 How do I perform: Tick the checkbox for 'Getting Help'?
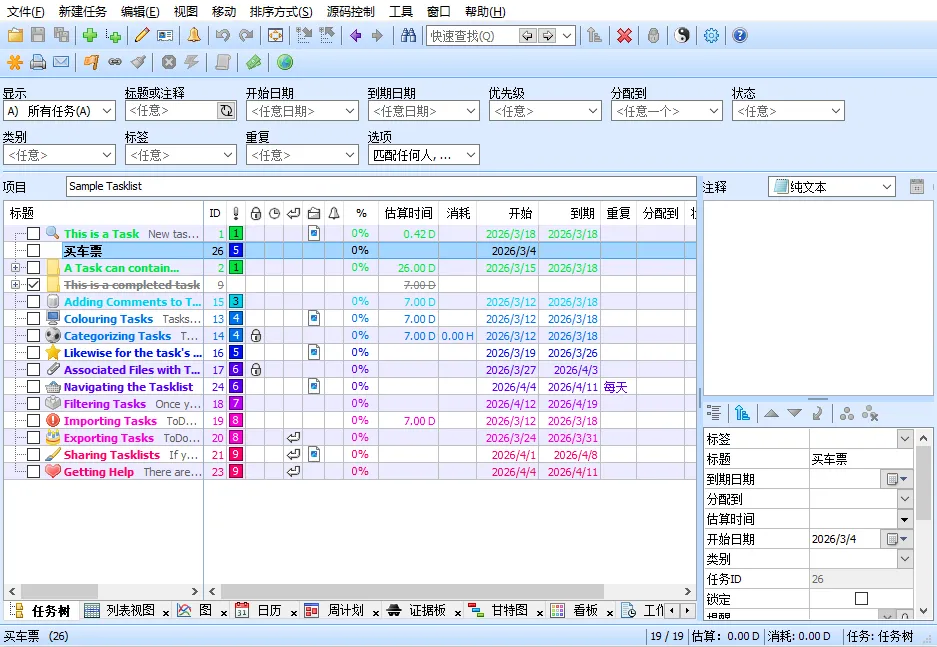[x=33, y=472]
